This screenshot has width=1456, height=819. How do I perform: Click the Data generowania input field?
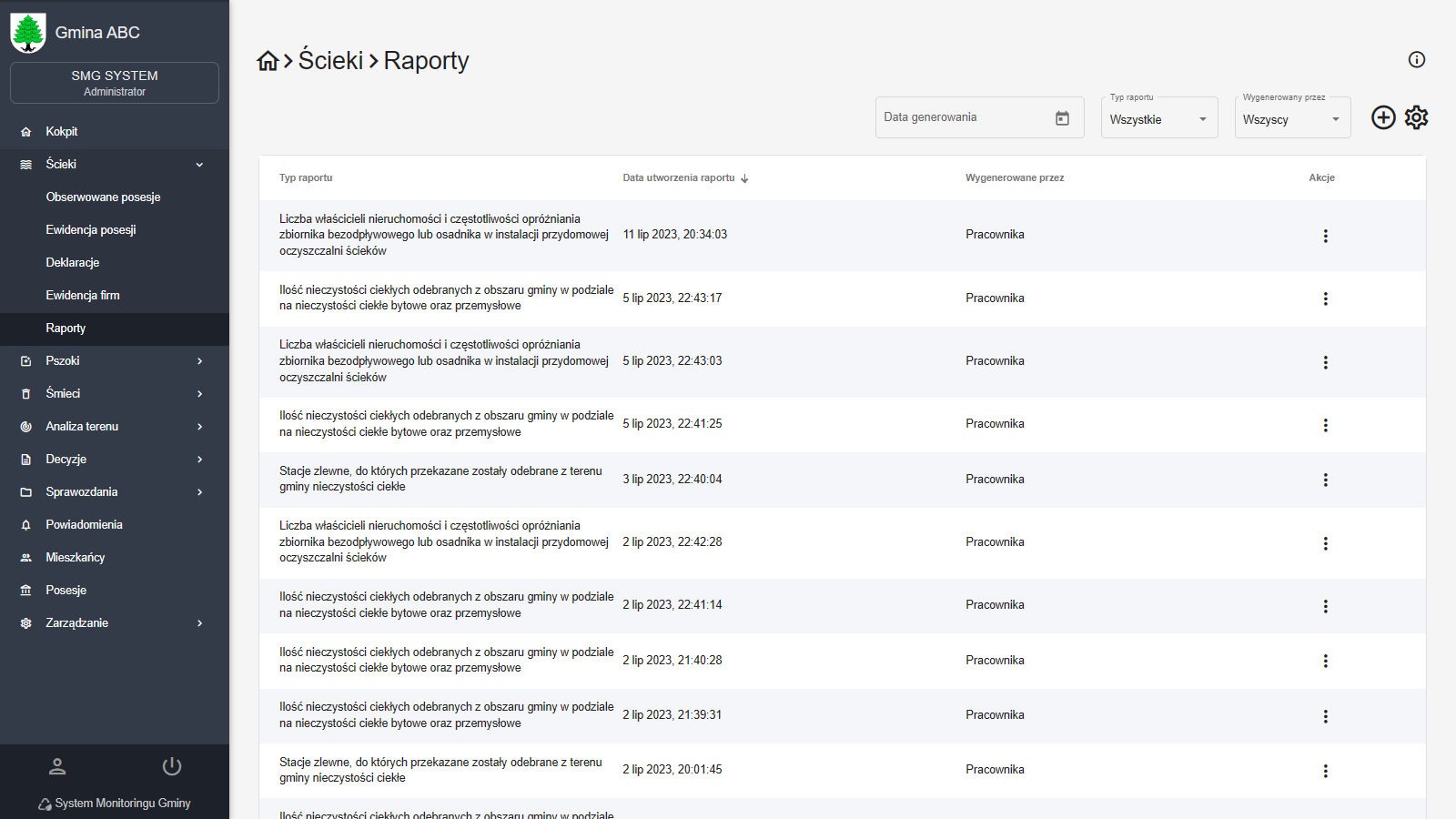click(x=965, y=117)
